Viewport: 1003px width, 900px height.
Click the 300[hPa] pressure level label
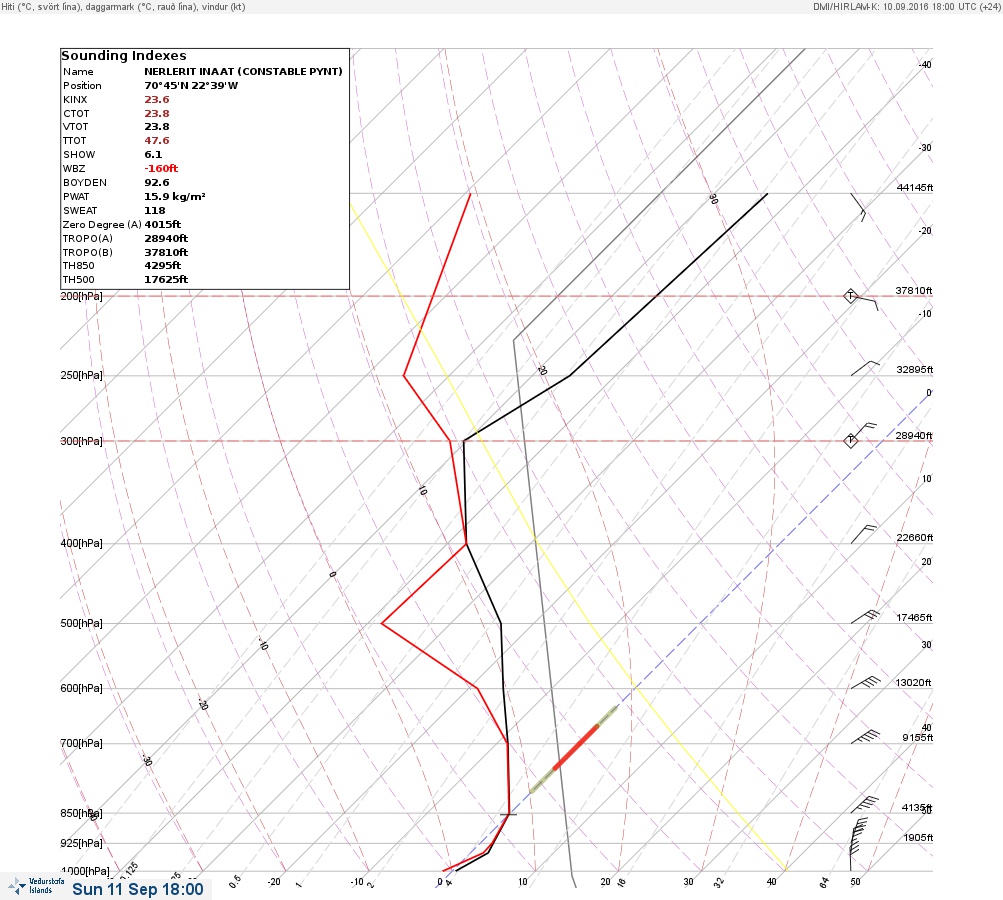click(x=81, y=441)
